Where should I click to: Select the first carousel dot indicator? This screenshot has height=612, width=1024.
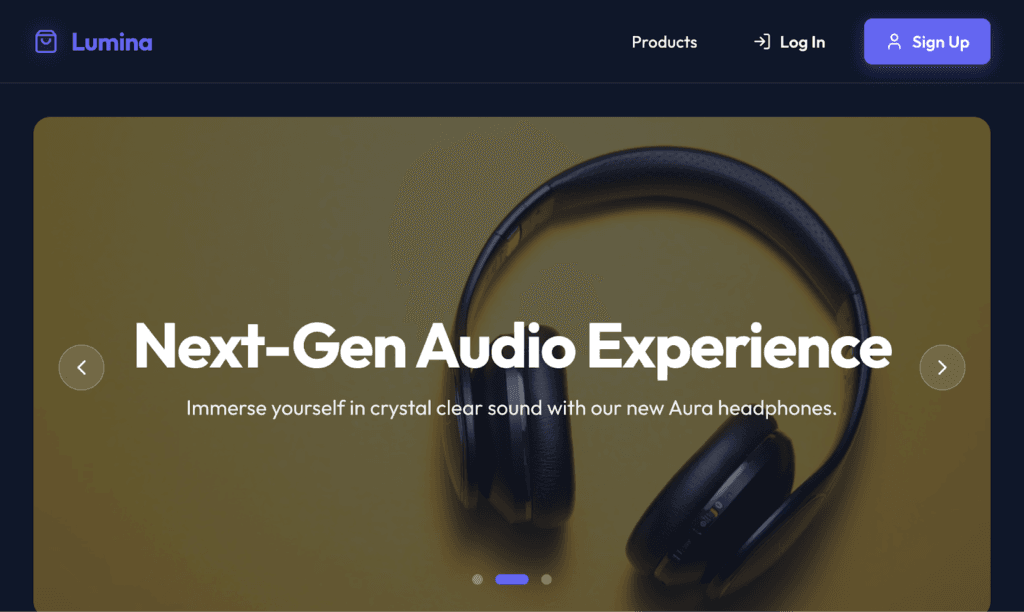click(477, 579)
